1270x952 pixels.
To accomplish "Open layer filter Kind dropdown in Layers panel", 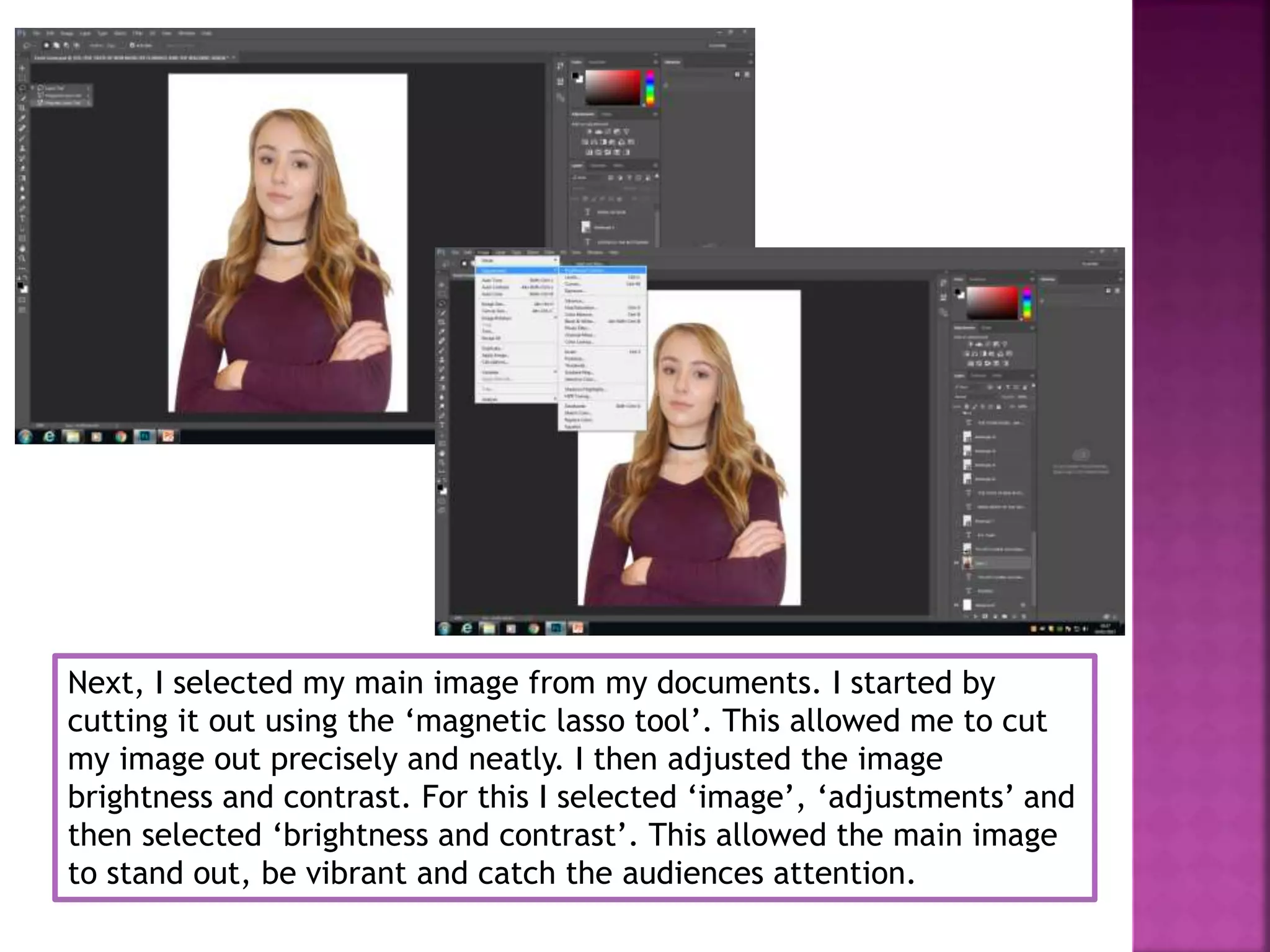I will tap(969, 387).
